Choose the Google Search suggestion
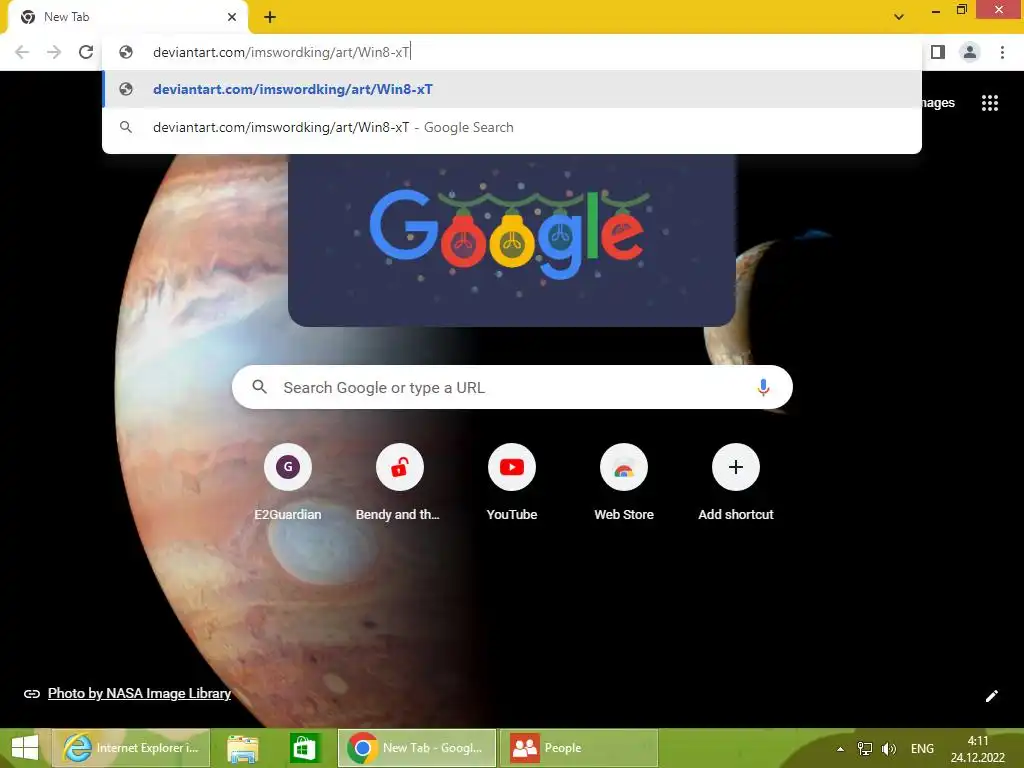 coord(512,127)
